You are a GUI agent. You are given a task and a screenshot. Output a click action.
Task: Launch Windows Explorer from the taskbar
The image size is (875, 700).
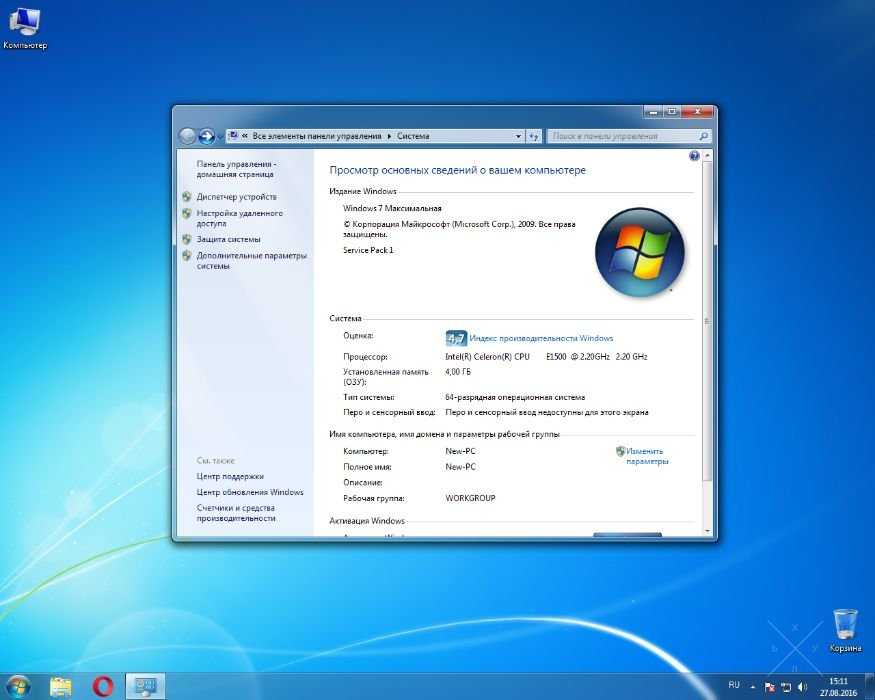coord(61,687)
